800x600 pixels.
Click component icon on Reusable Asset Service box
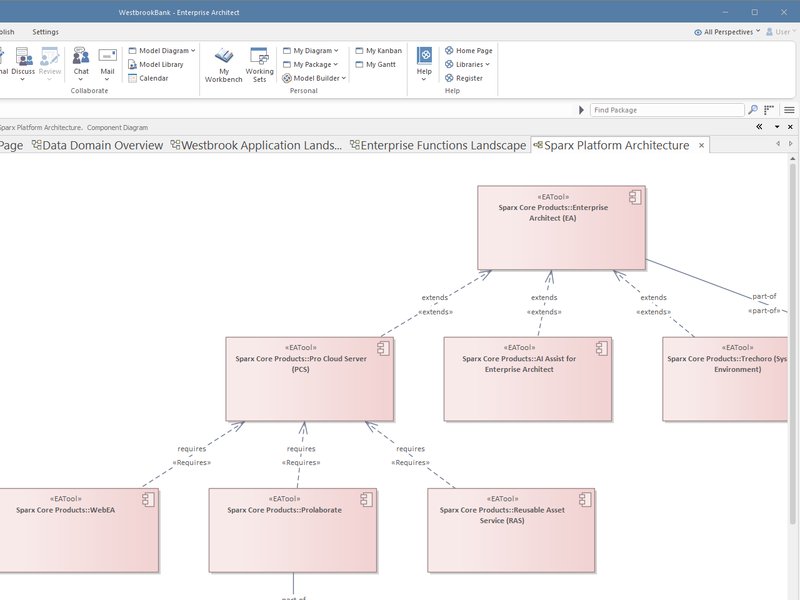pos(585,499)
